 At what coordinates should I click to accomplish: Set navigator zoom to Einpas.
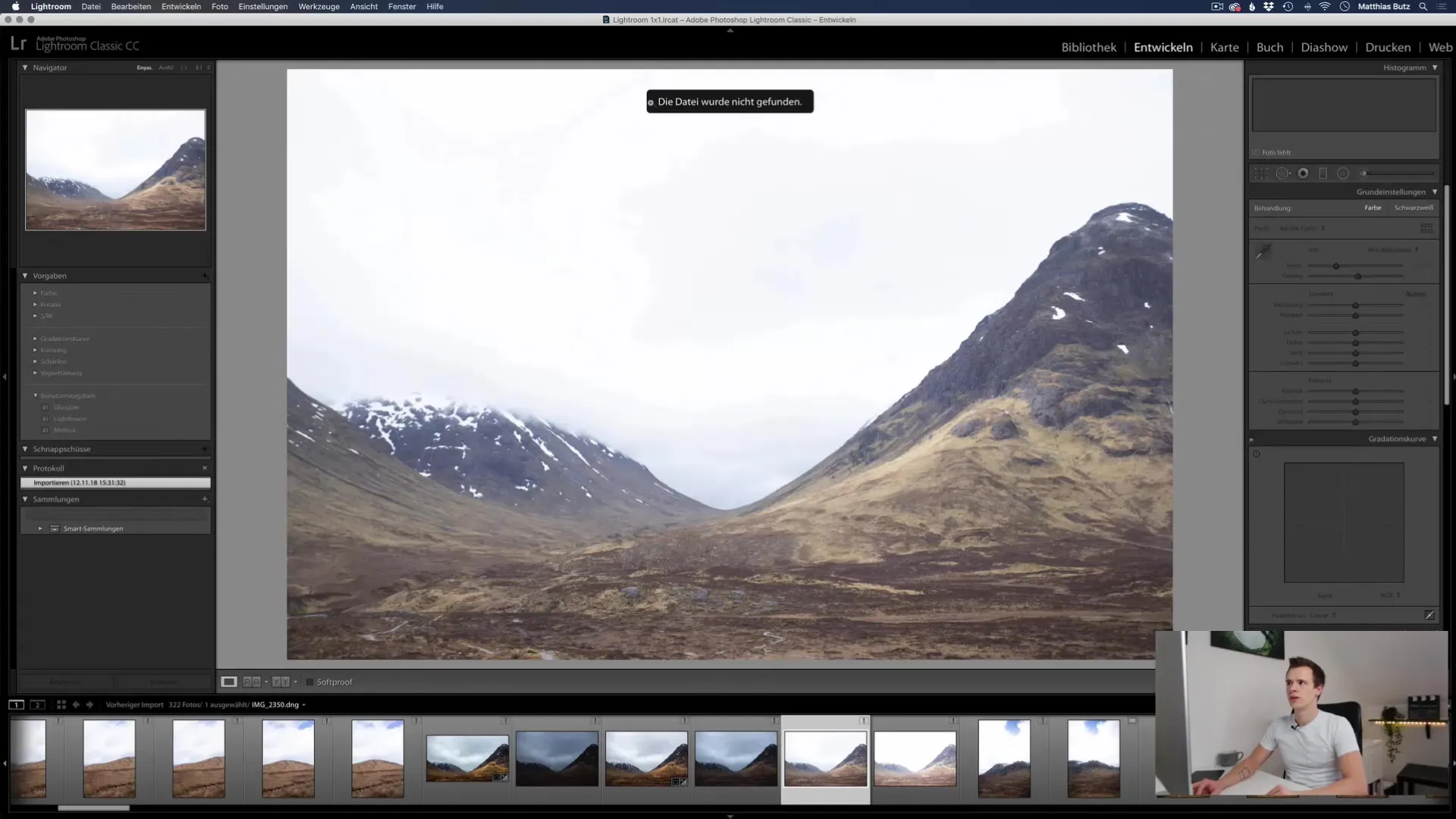click(x=144, y=67)
